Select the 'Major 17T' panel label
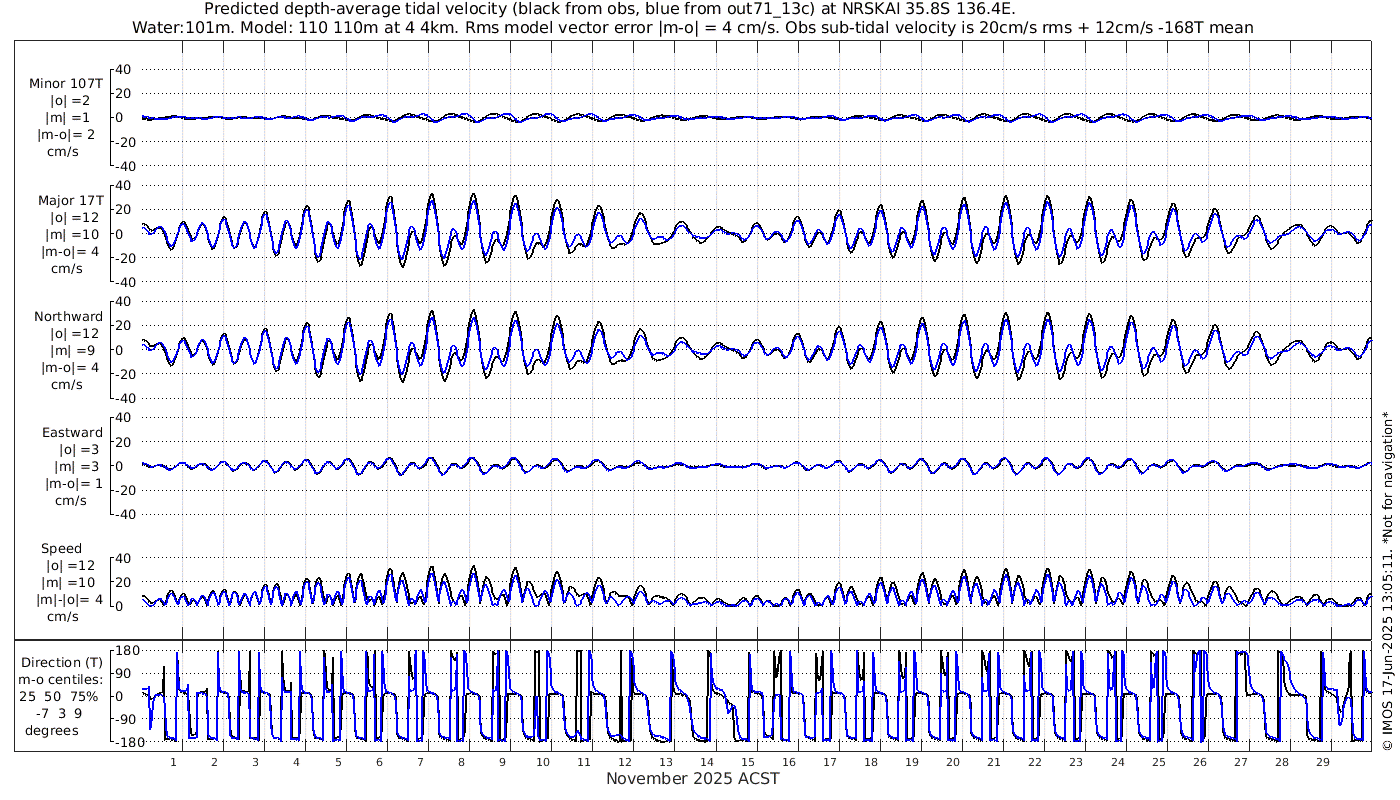This screenshot has height=800, width=1400. coord(67,201)
